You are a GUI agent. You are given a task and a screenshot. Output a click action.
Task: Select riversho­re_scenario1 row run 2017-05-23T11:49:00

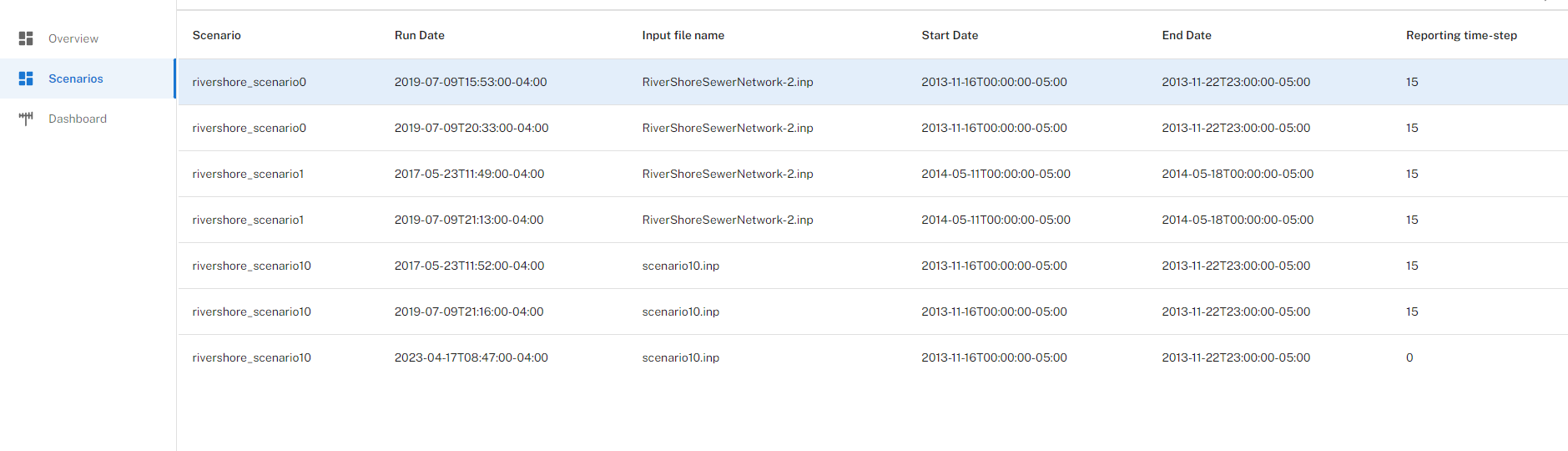click(x=873, y=174)
